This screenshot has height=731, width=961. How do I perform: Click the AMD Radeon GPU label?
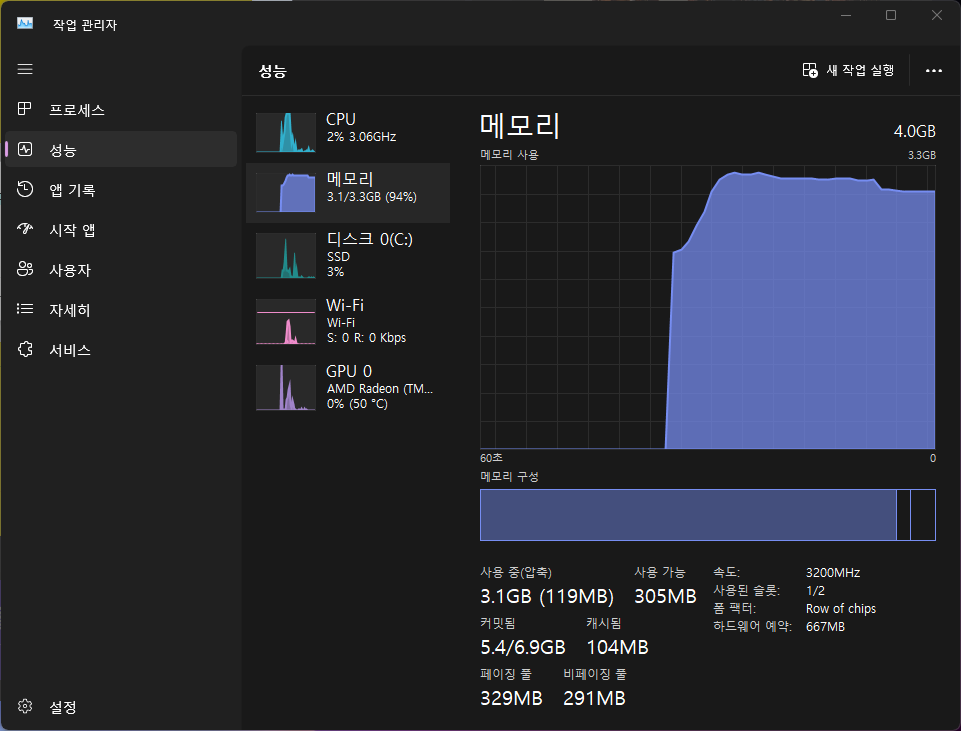click(379, 388)
